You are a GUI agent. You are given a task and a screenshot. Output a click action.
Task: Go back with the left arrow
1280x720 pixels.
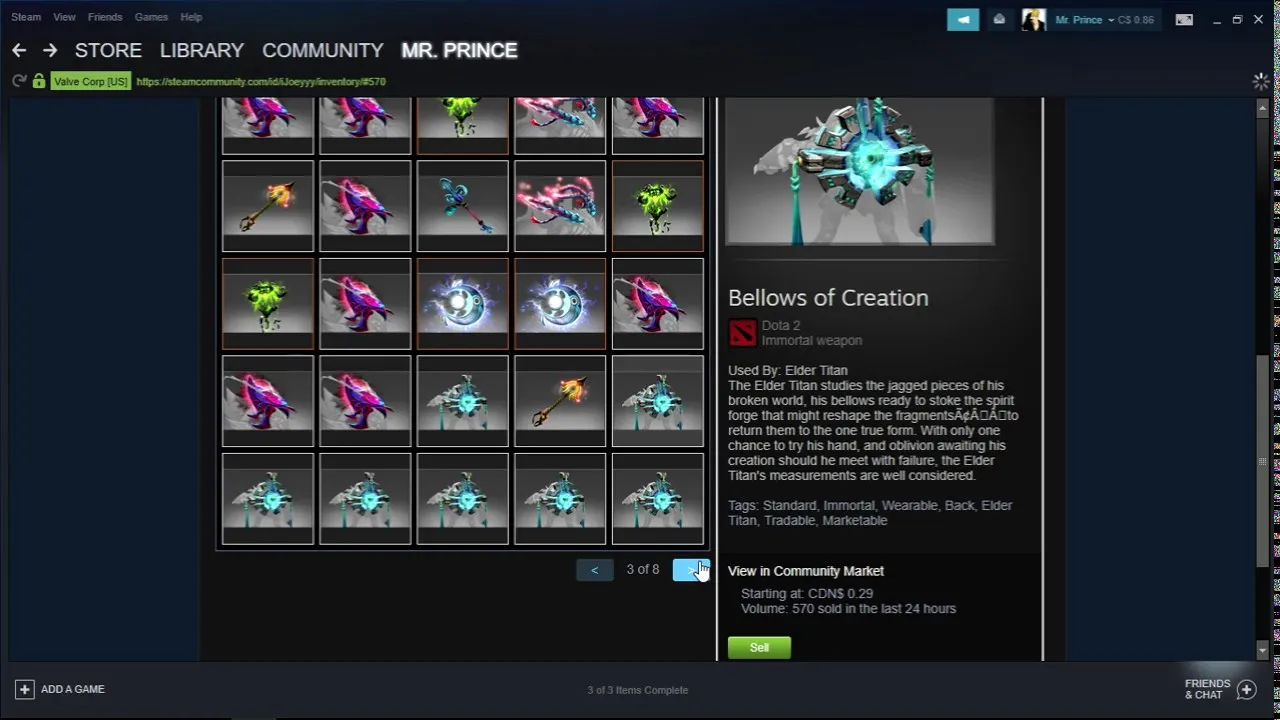[x=19, y=50]
